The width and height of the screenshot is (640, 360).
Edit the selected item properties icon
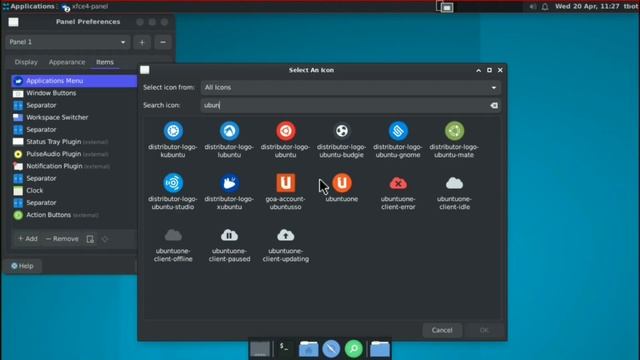click(x=90, y=239)
